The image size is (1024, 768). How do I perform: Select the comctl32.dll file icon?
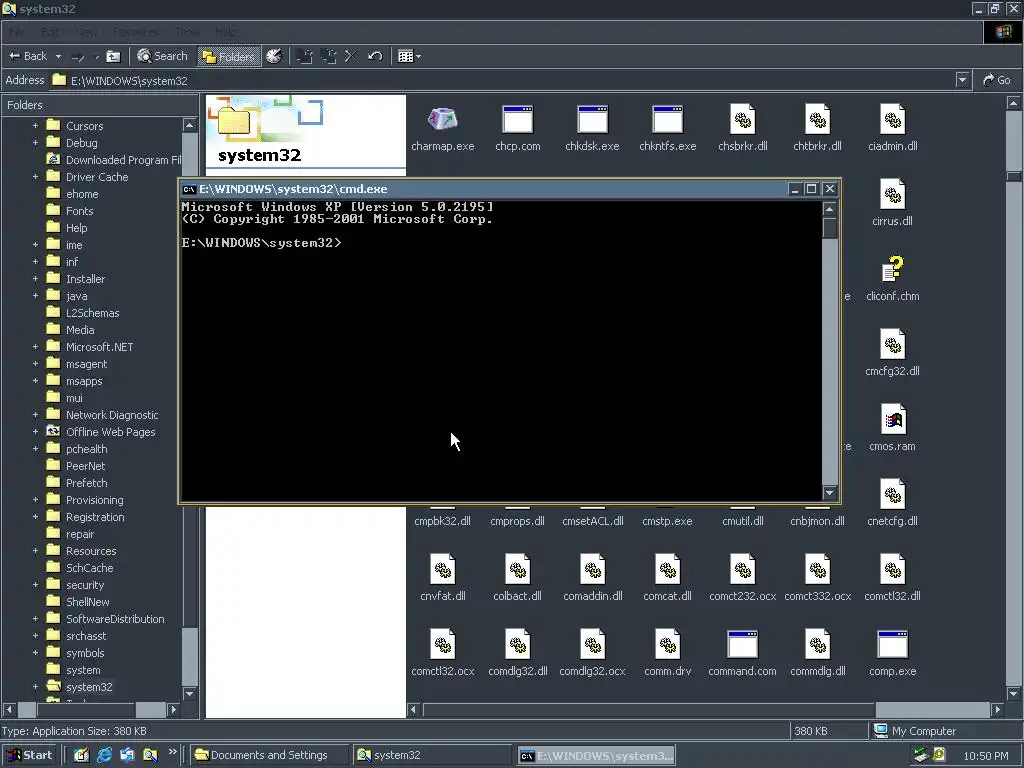coord(893,569)
